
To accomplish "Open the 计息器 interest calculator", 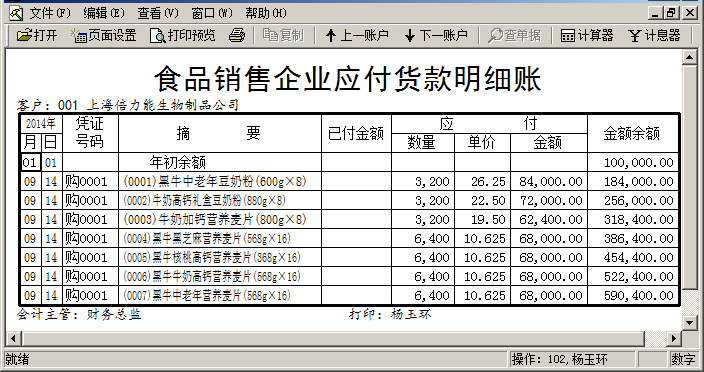I will pos(654,35).
